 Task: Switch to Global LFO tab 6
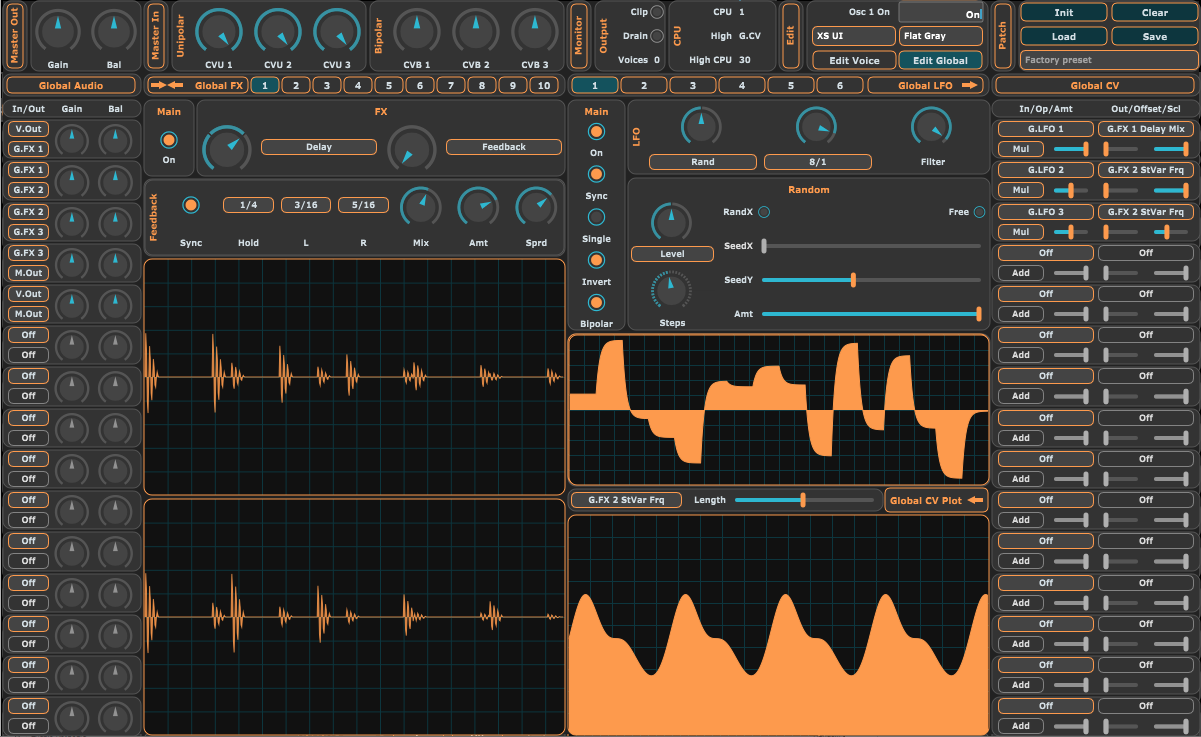click(x=839, y=85)
